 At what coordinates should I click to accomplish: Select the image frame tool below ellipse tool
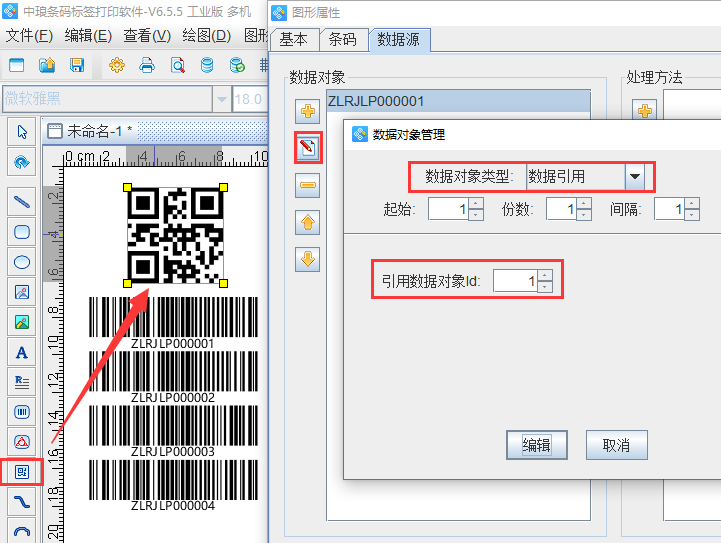[x=22, y=292]
